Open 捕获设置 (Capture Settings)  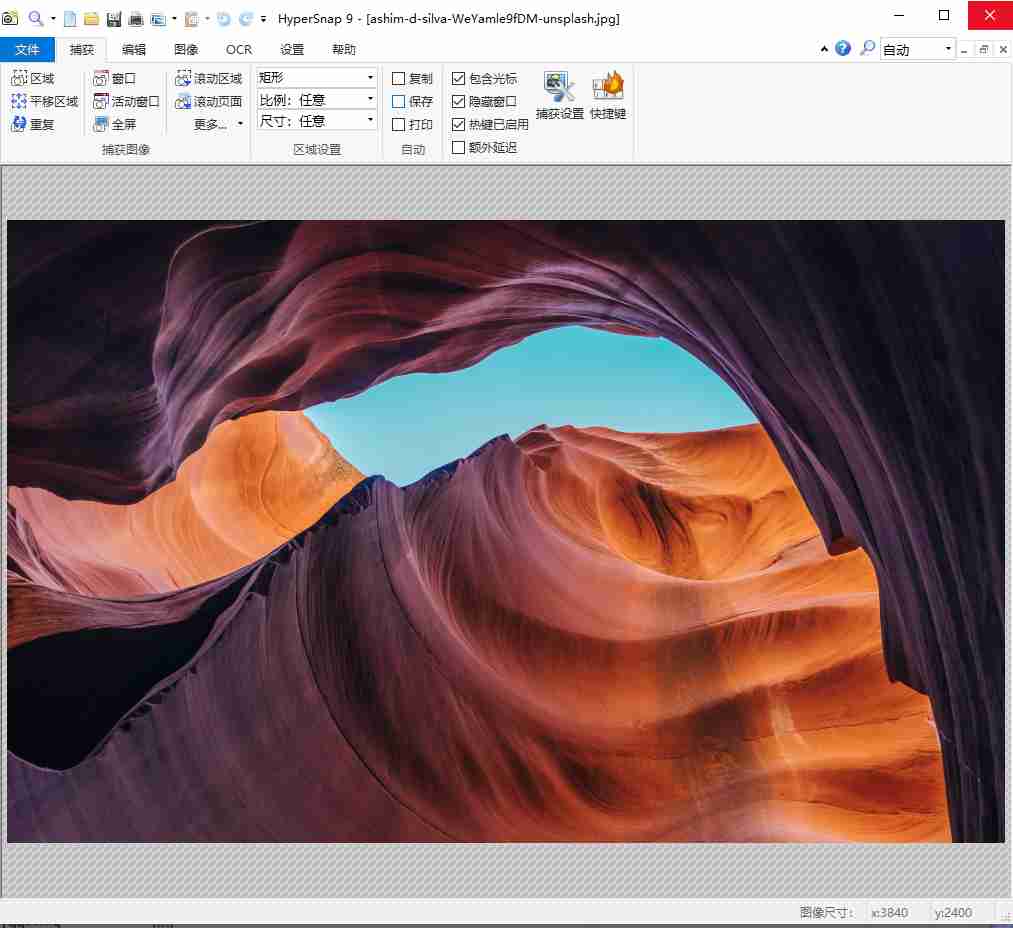click(559, 88)
